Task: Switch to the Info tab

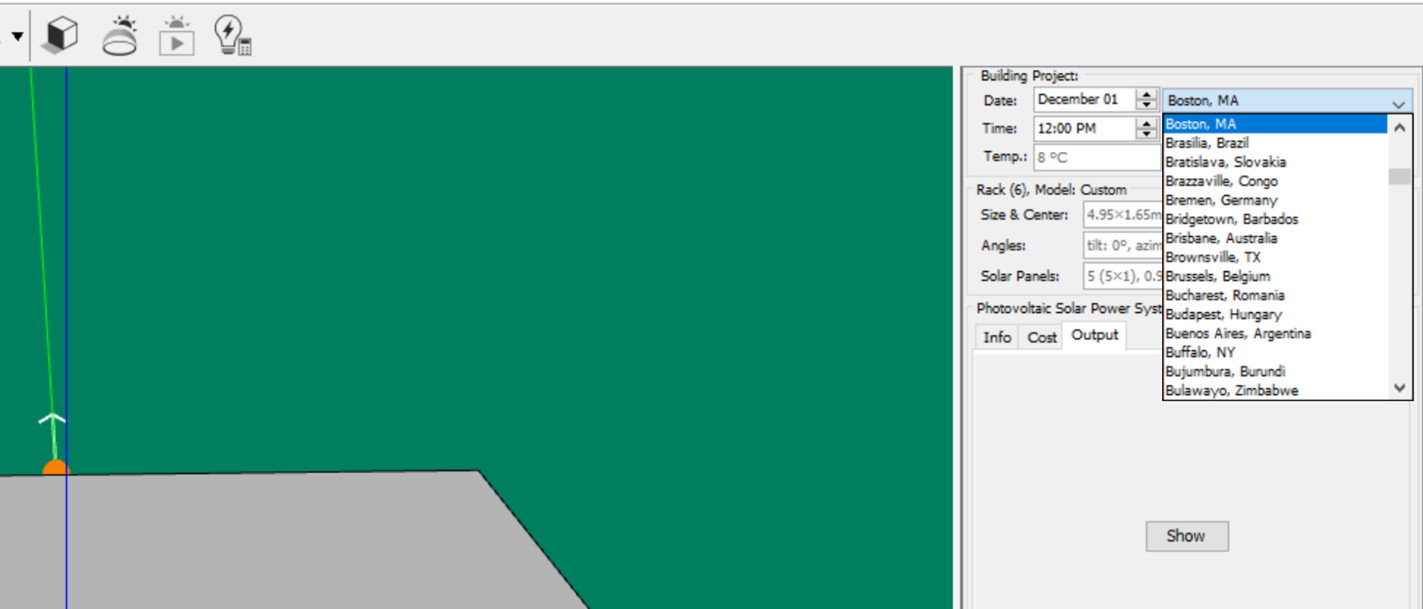Action: 996,337
